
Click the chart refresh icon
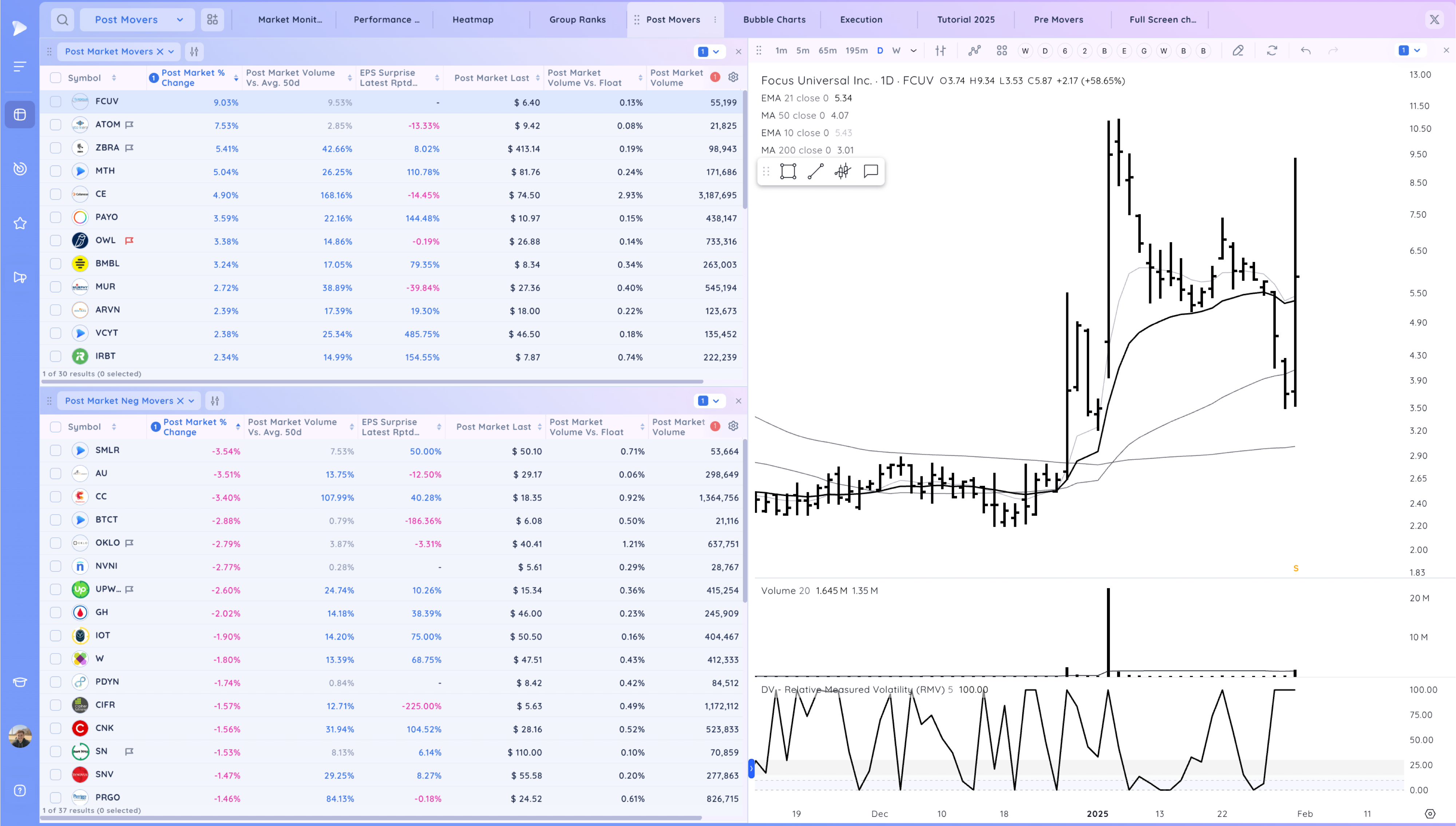1272,51
